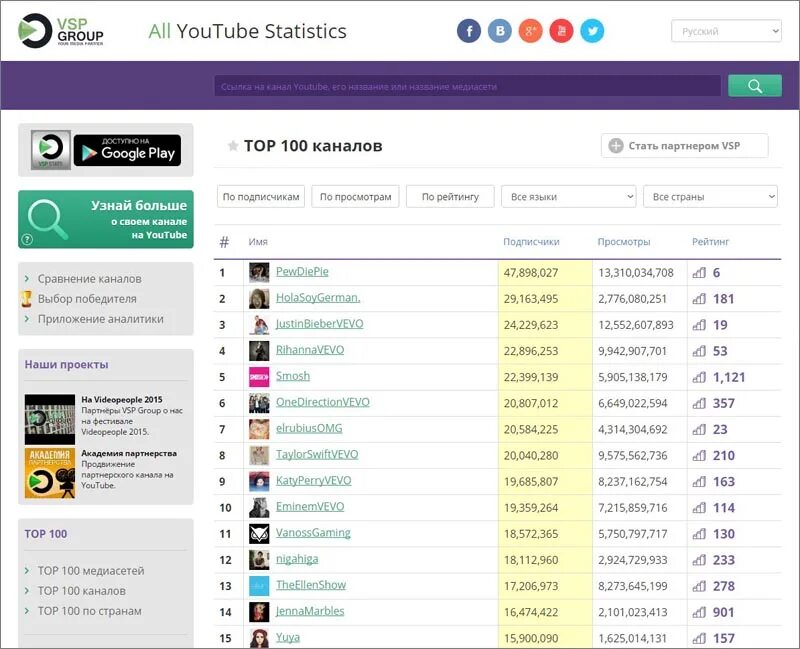Sort by По рейтингу
The image size is (800, 649).
click(x=450, y=196)
